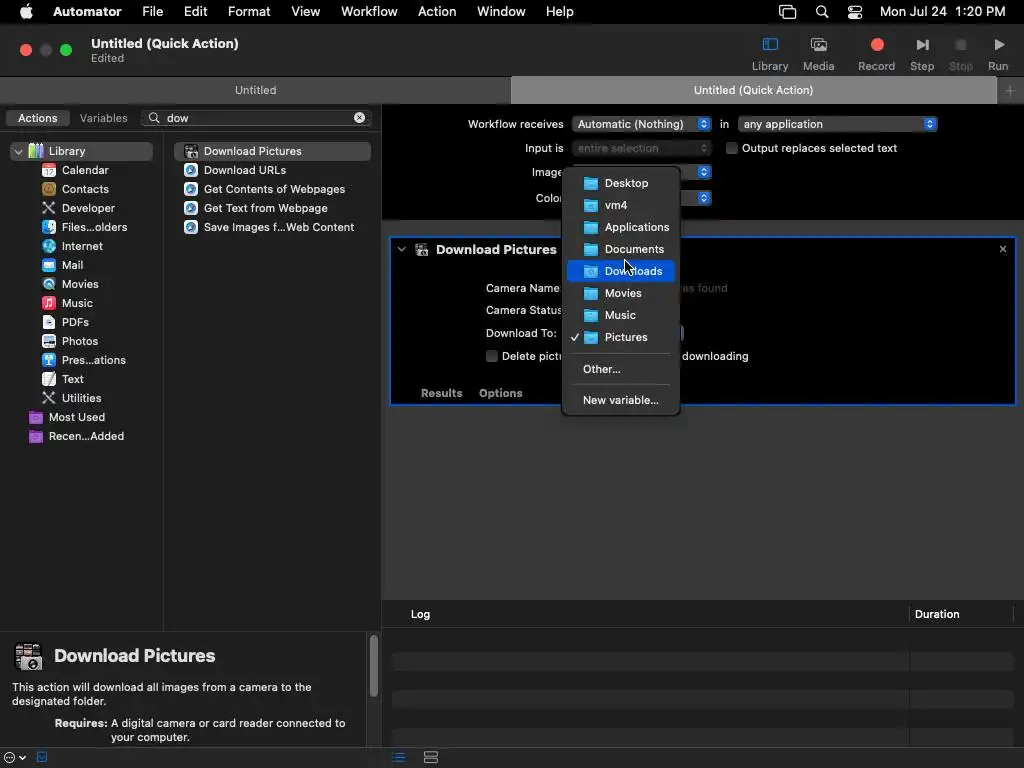Viewport: 1024px width, 768px height.
Task: Clear the search field with the x icon
Action: pos(359,118)
